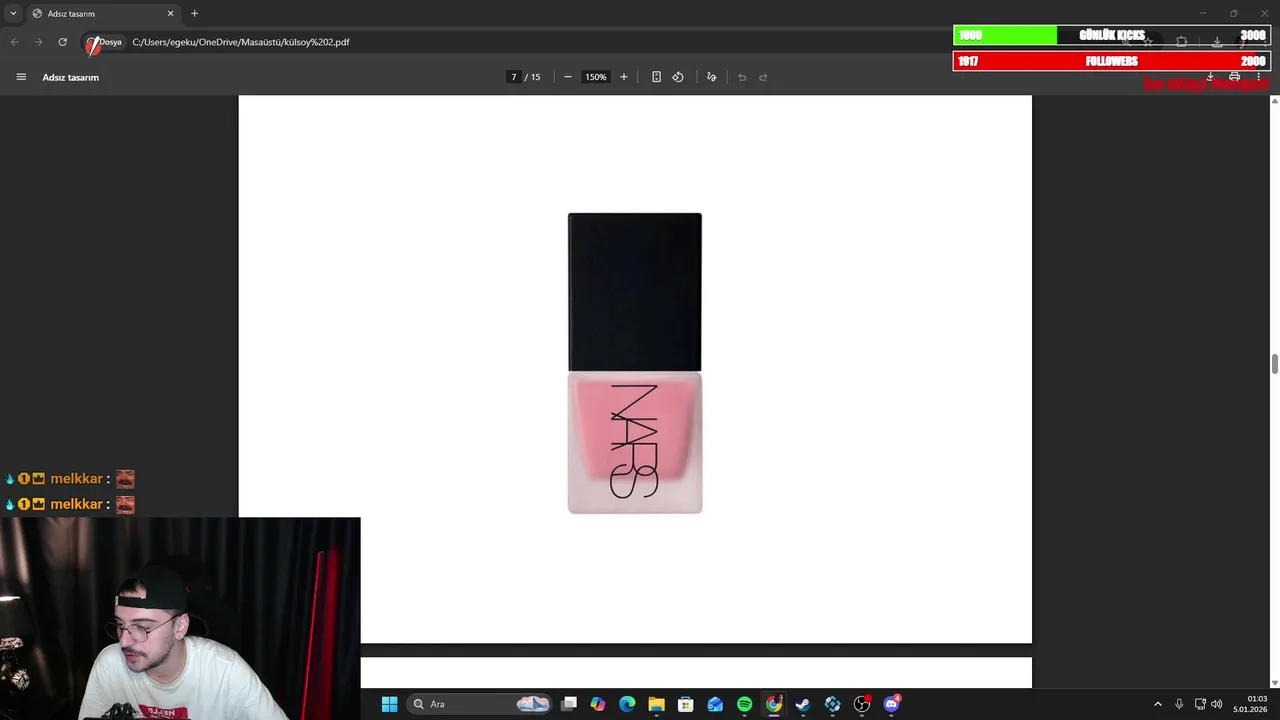1280x720 pixels.
Task: Open File Explorer from taskbar
Action: pyautogui.click(x=656, y=704)
